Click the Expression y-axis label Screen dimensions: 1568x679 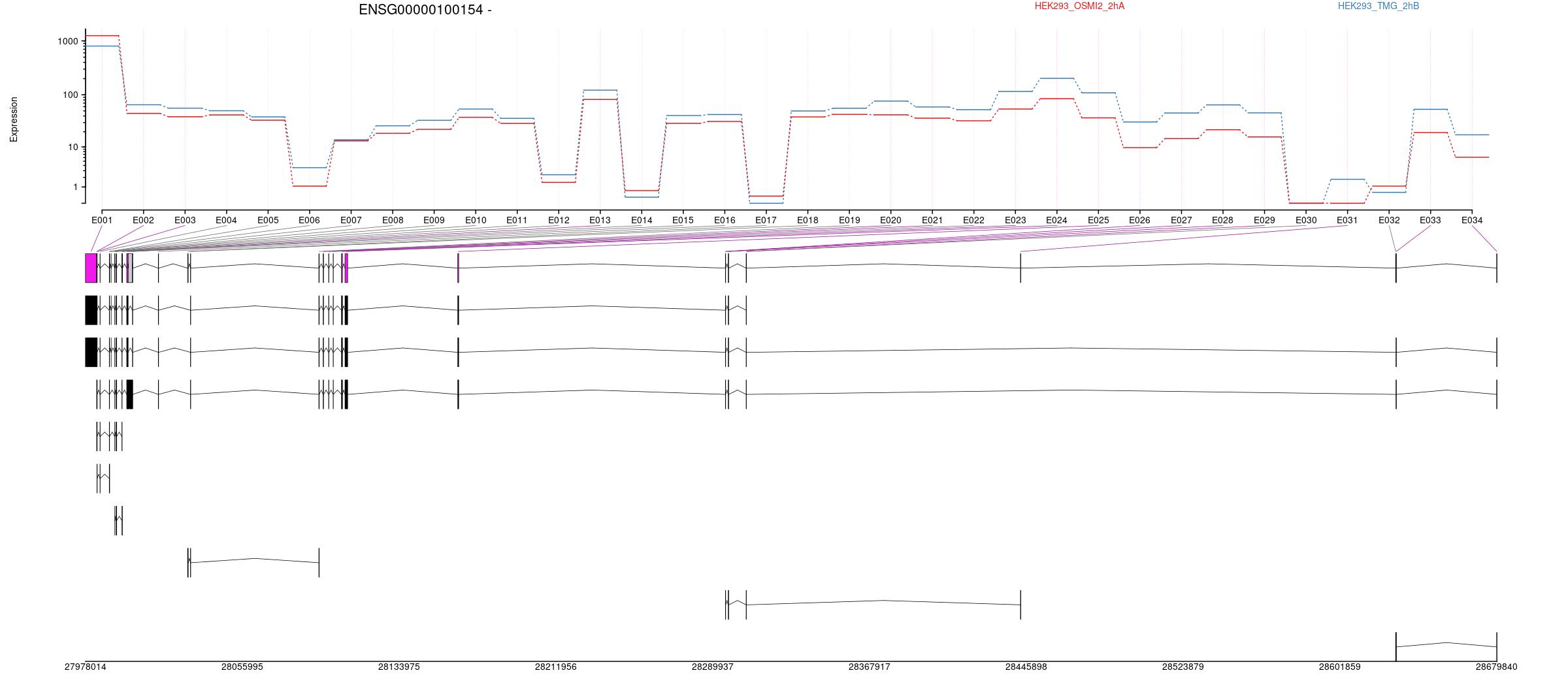[x=14, y=119]
